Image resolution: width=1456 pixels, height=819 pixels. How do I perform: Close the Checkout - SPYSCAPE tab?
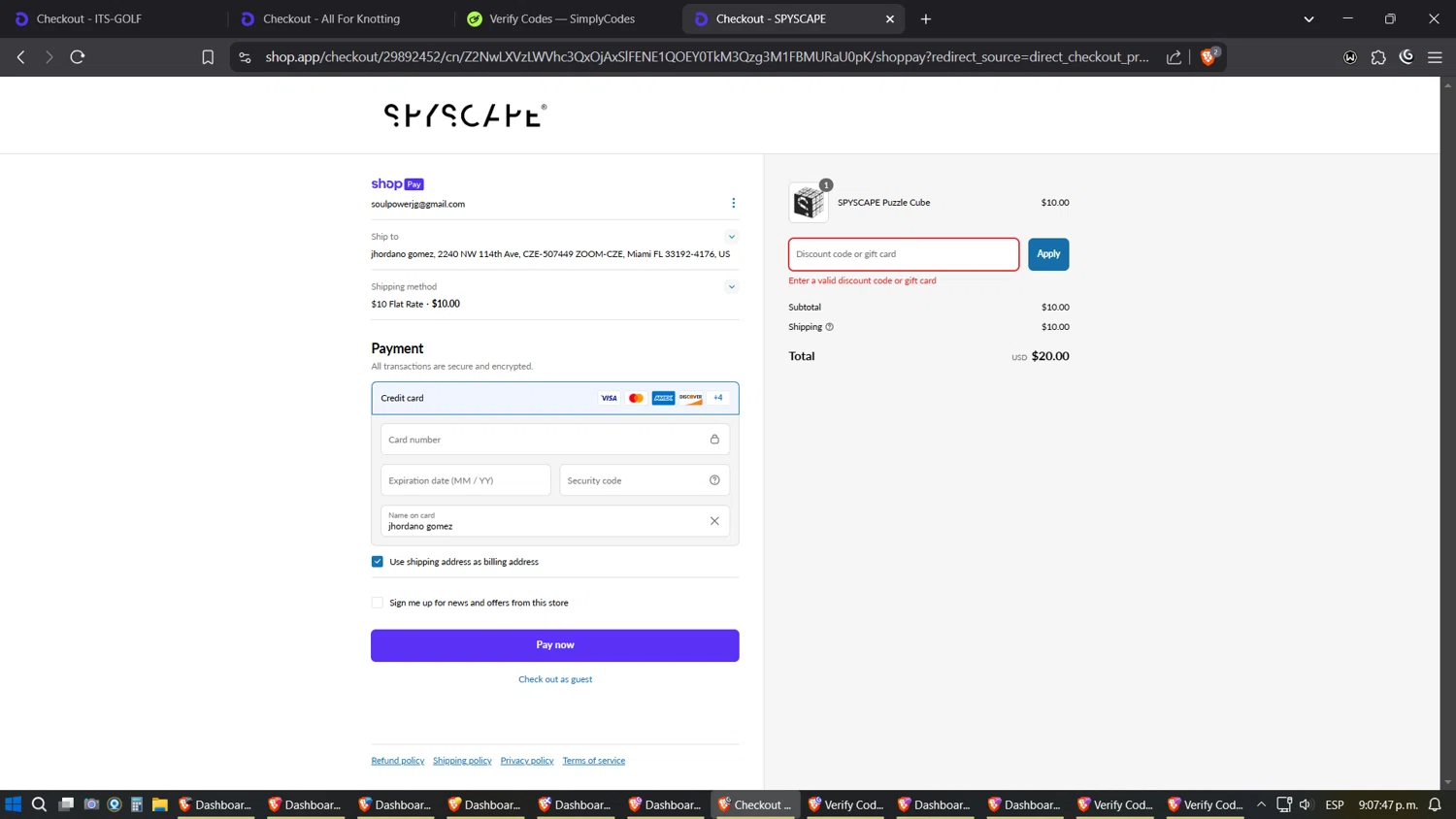tap(890, 18)
